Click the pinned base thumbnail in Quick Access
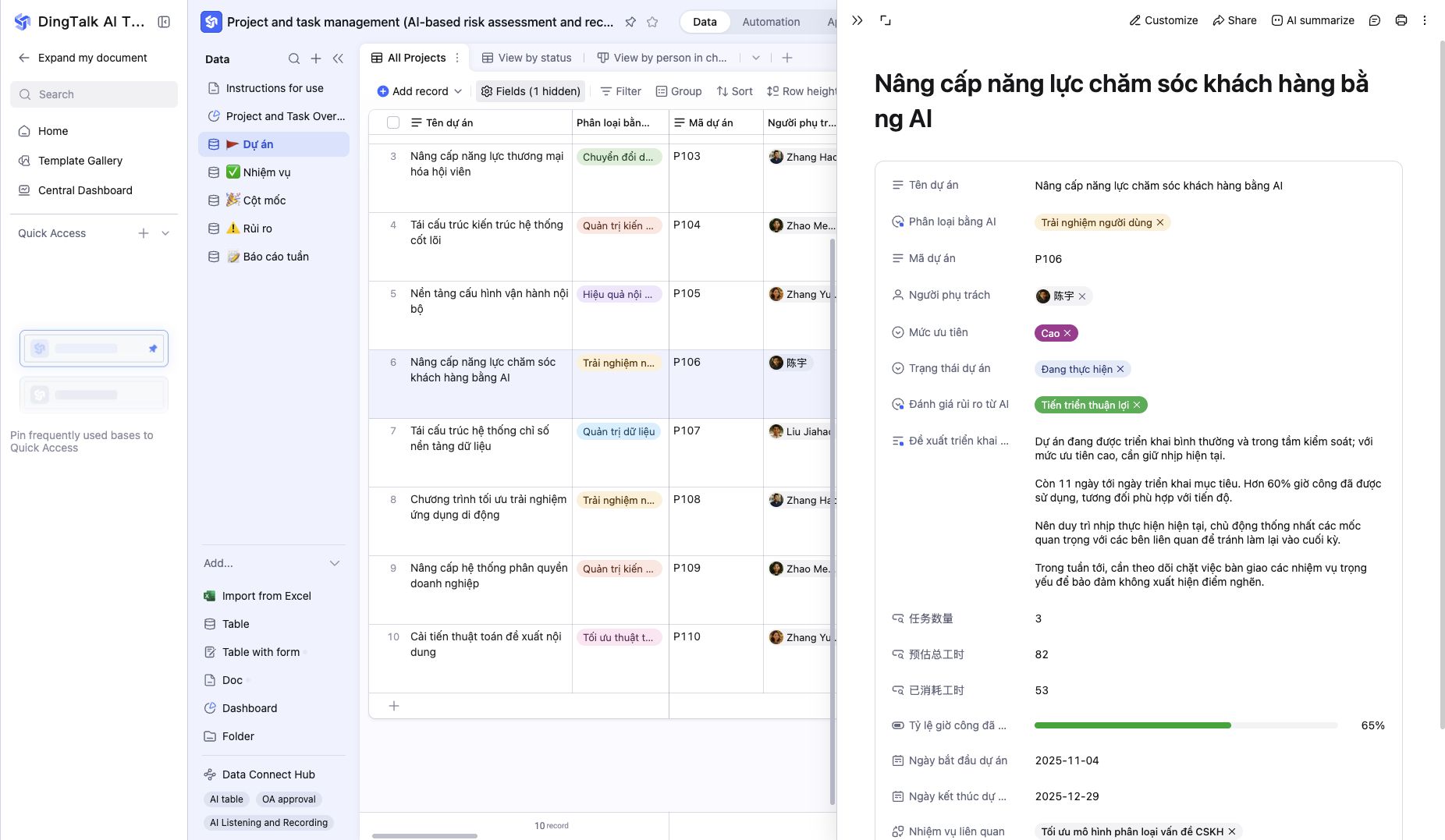The image size is (1445, 840). click(94, 349)
